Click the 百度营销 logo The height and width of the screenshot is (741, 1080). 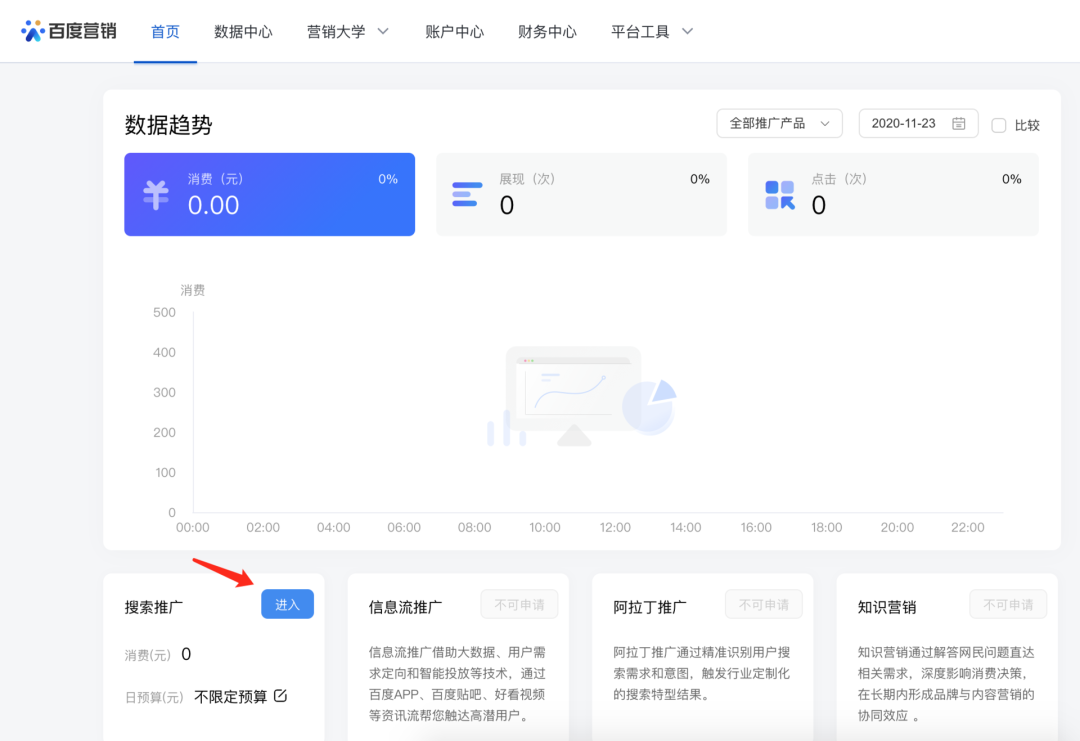tap(68, 31)
